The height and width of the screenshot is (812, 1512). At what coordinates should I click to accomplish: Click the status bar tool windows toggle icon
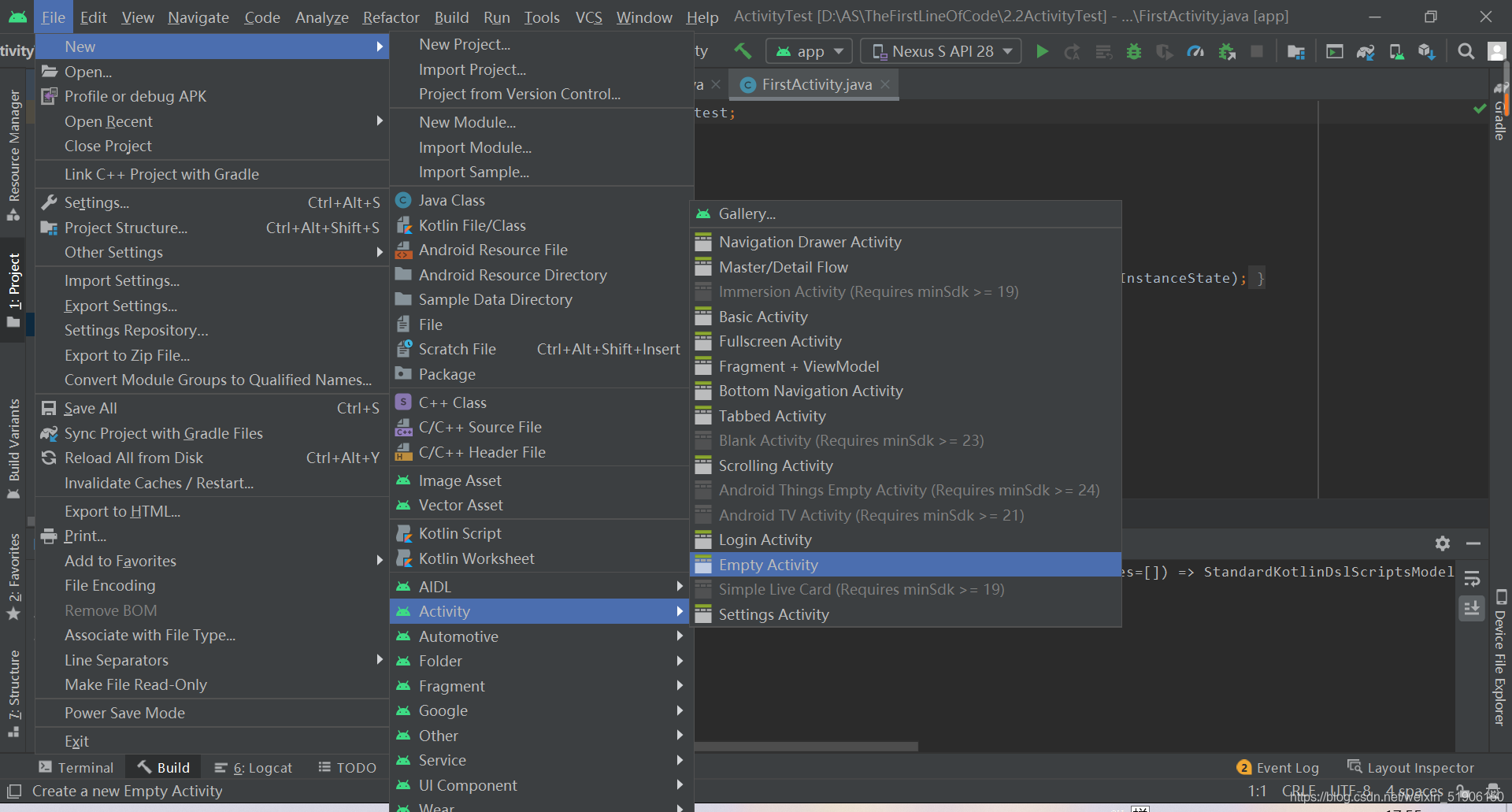(13, 791)
